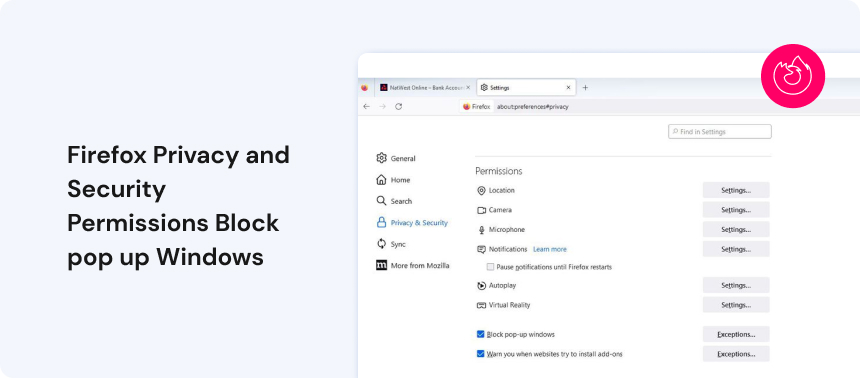Click the 'Location' label text
Screen dimensions: 860x378
tap(502, 190)
